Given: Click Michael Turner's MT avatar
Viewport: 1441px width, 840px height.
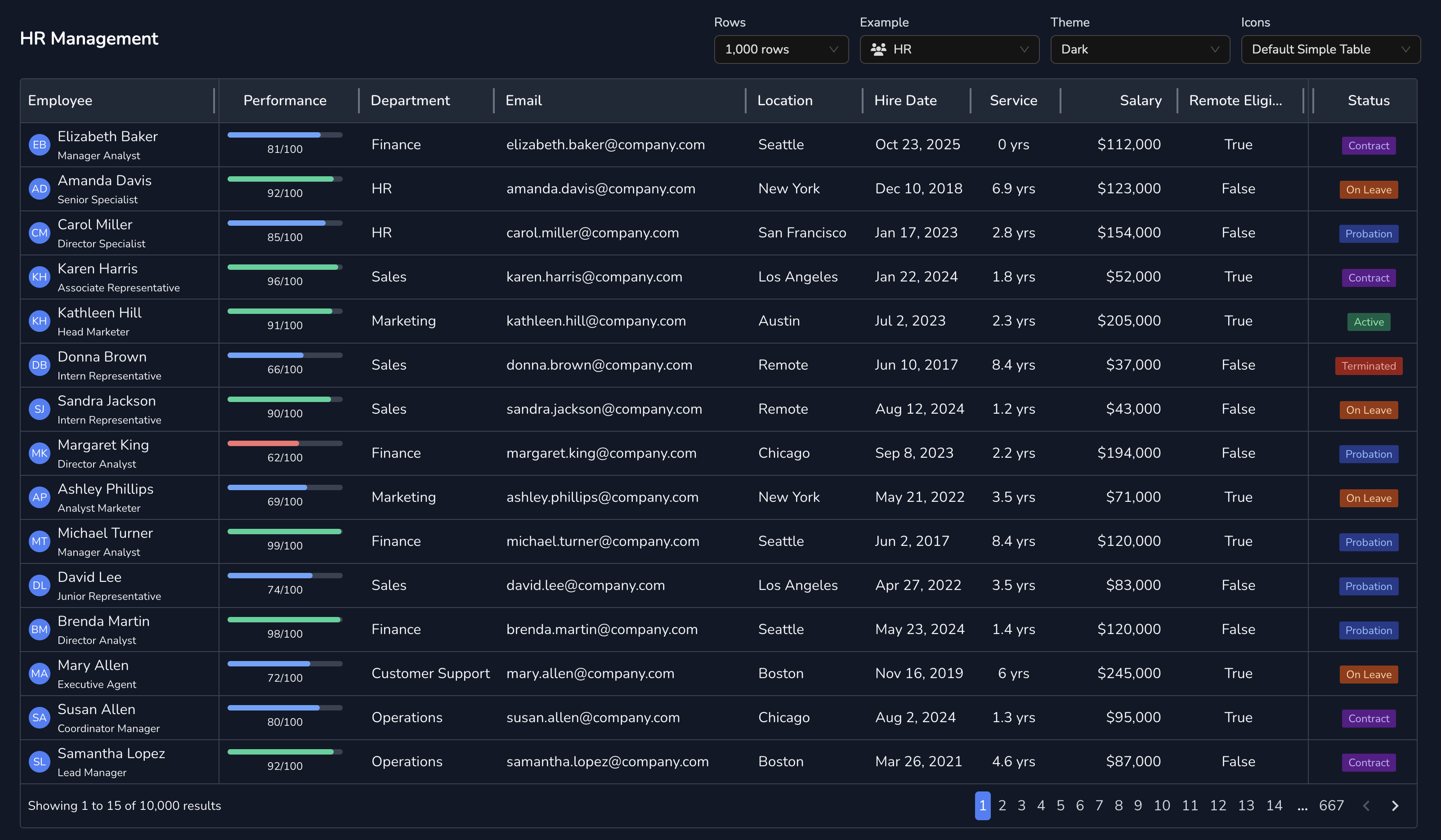Looking at the screenshot, I should click(40, 541).
